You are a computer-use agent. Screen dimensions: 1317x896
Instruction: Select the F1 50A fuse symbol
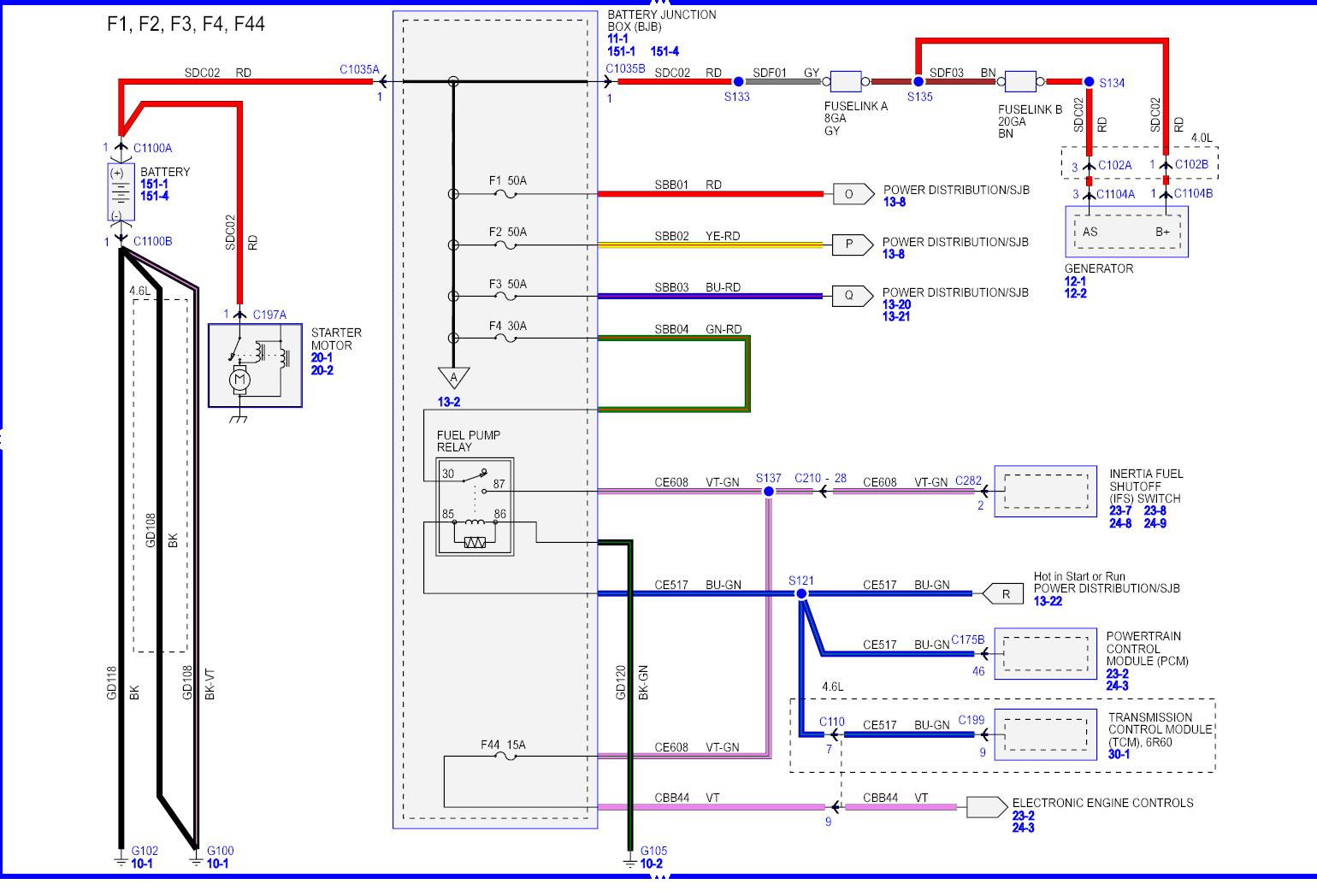[x=506, y=194]
